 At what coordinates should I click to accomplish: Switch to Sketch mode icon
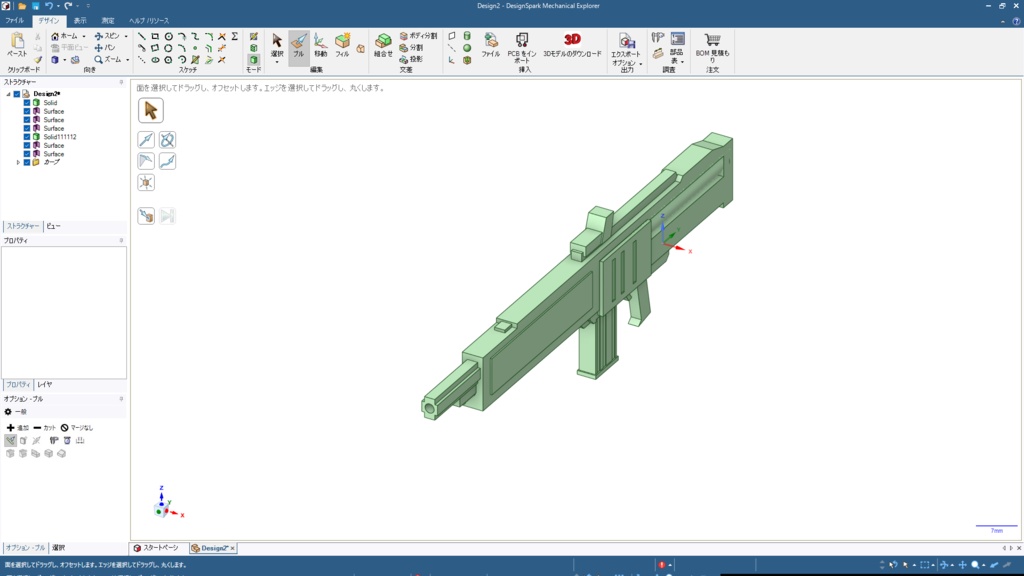[253, 37]
